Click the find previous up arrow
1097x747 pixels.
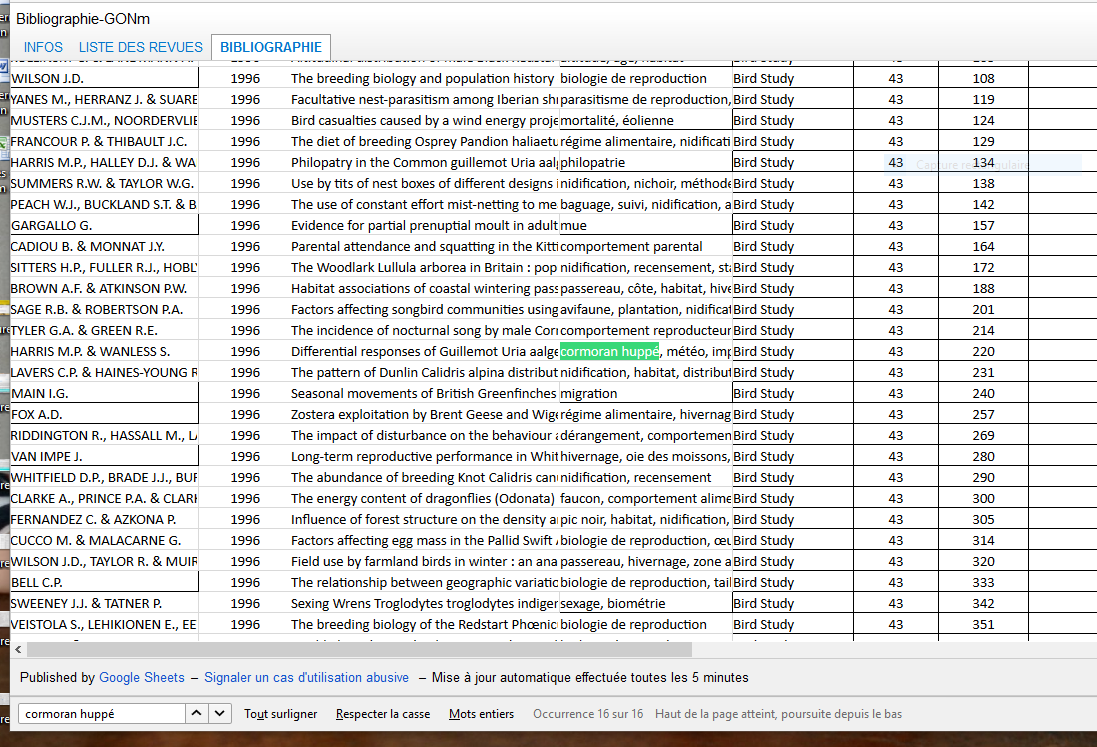(197, 713)
